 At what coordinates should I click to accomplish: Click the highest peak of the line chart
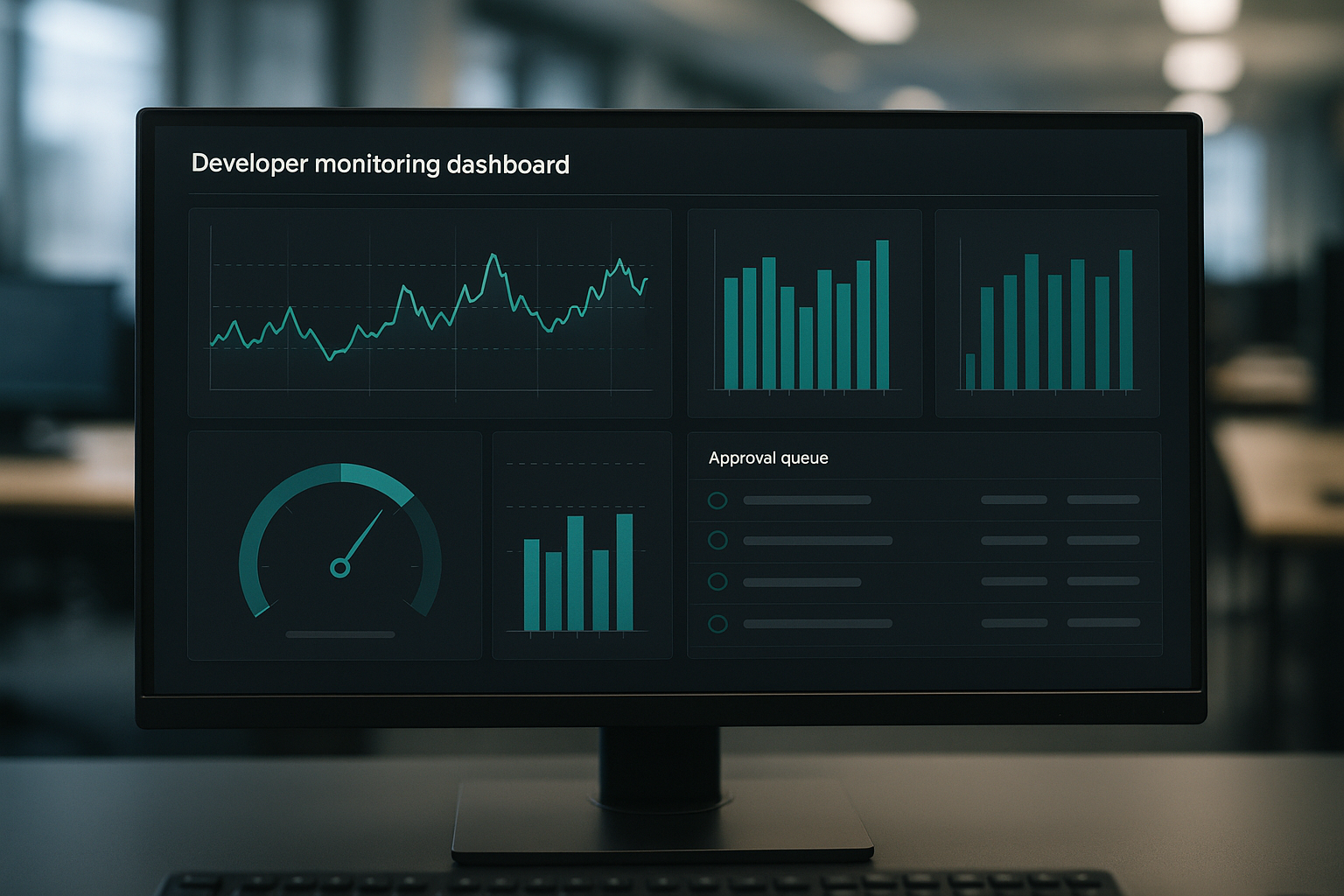(493, 255)
